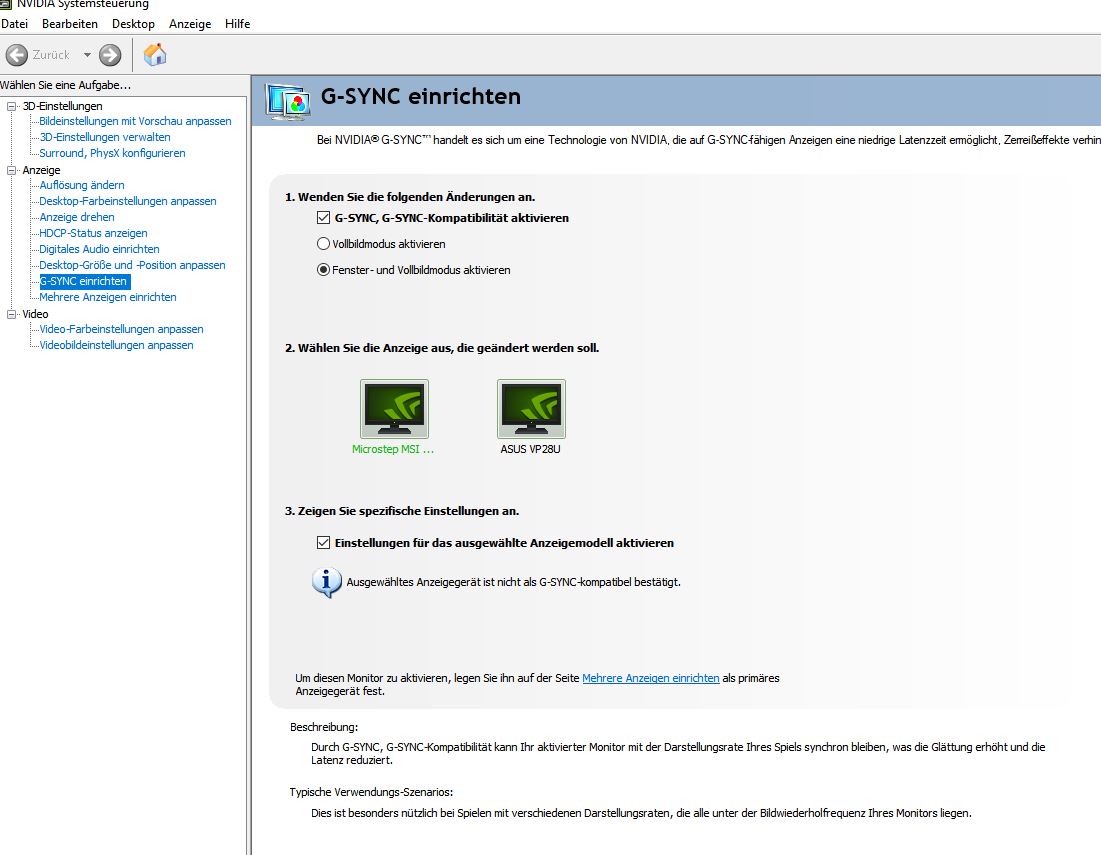Open Bildeinstellungen mit Vorschau anpassen
This screenshot has width=1101, height=855.
click(x=135, y=121)
